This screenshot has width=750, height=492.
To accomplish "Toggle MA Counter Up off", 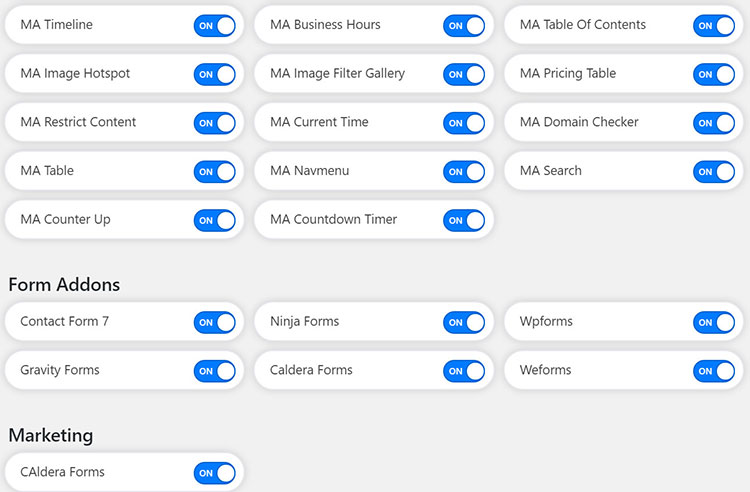I will (x=215, y=220).
